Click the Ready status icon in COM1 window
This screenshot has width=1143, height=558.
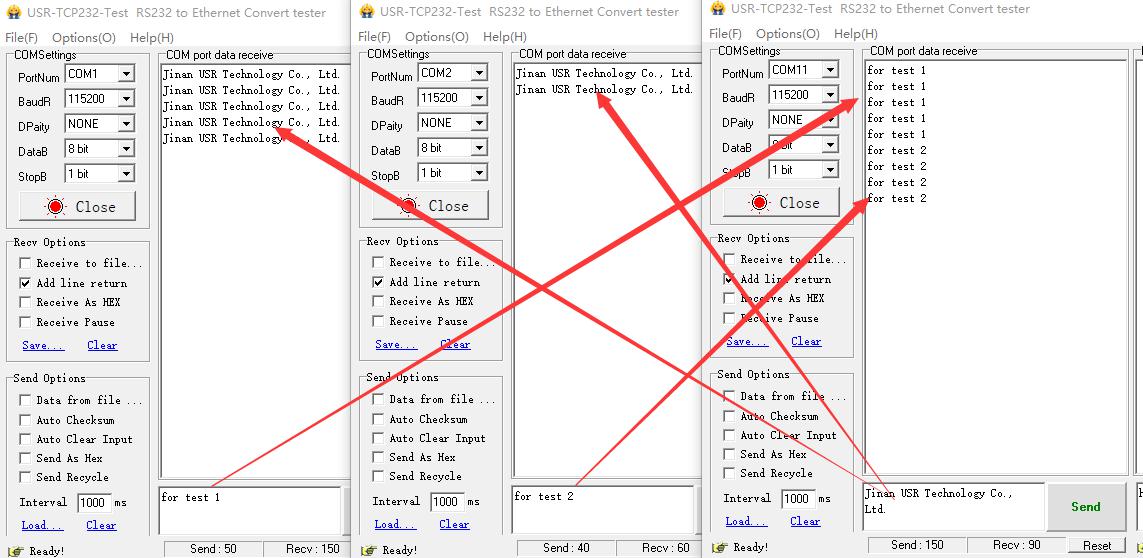pyautogui.click(x=14, y=551)
